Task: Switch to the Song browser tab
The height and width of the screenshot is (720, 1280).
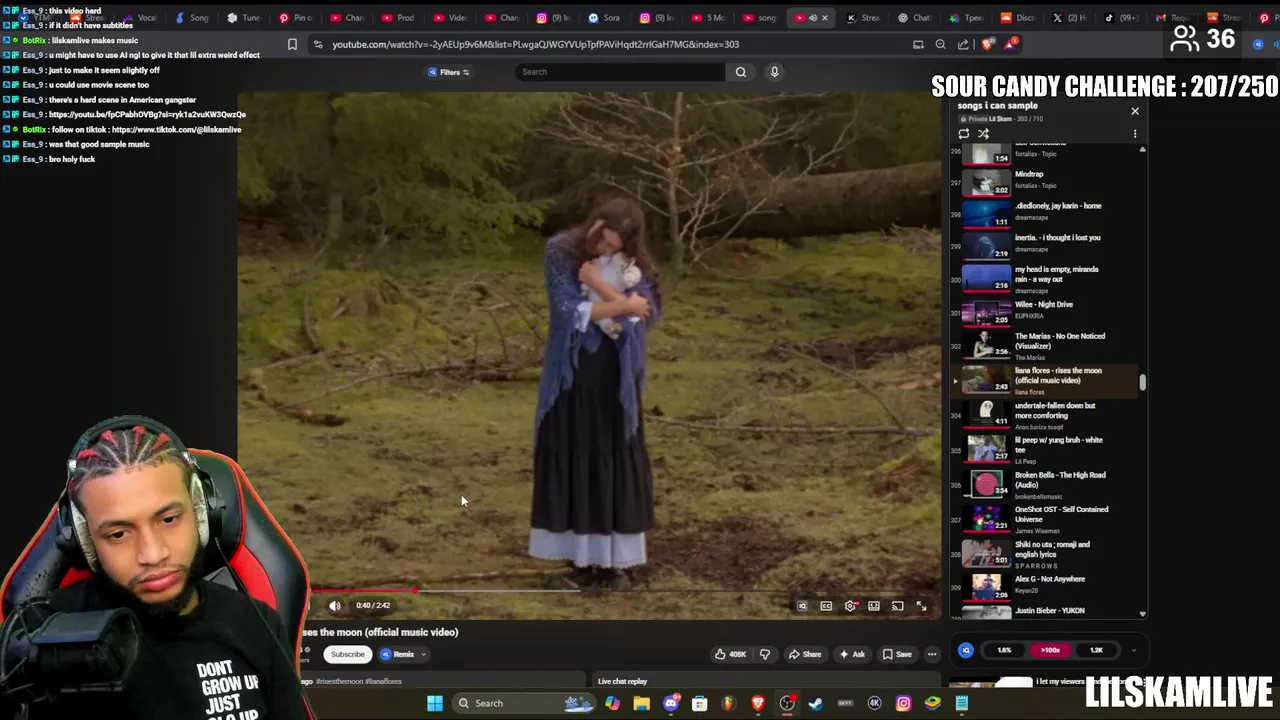Action: point(194,17)
